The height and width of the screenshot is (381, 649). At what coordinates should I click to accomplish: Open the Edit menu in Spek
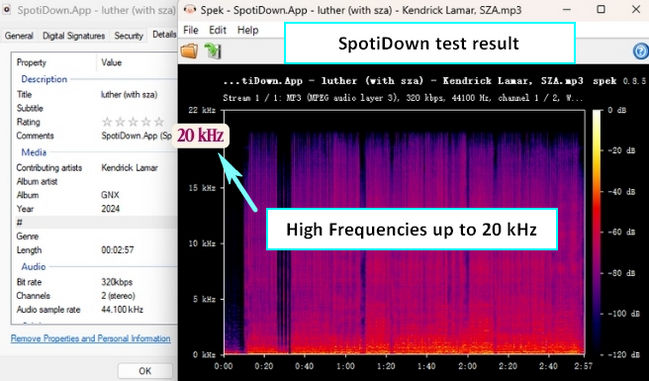tap(218, 30)
